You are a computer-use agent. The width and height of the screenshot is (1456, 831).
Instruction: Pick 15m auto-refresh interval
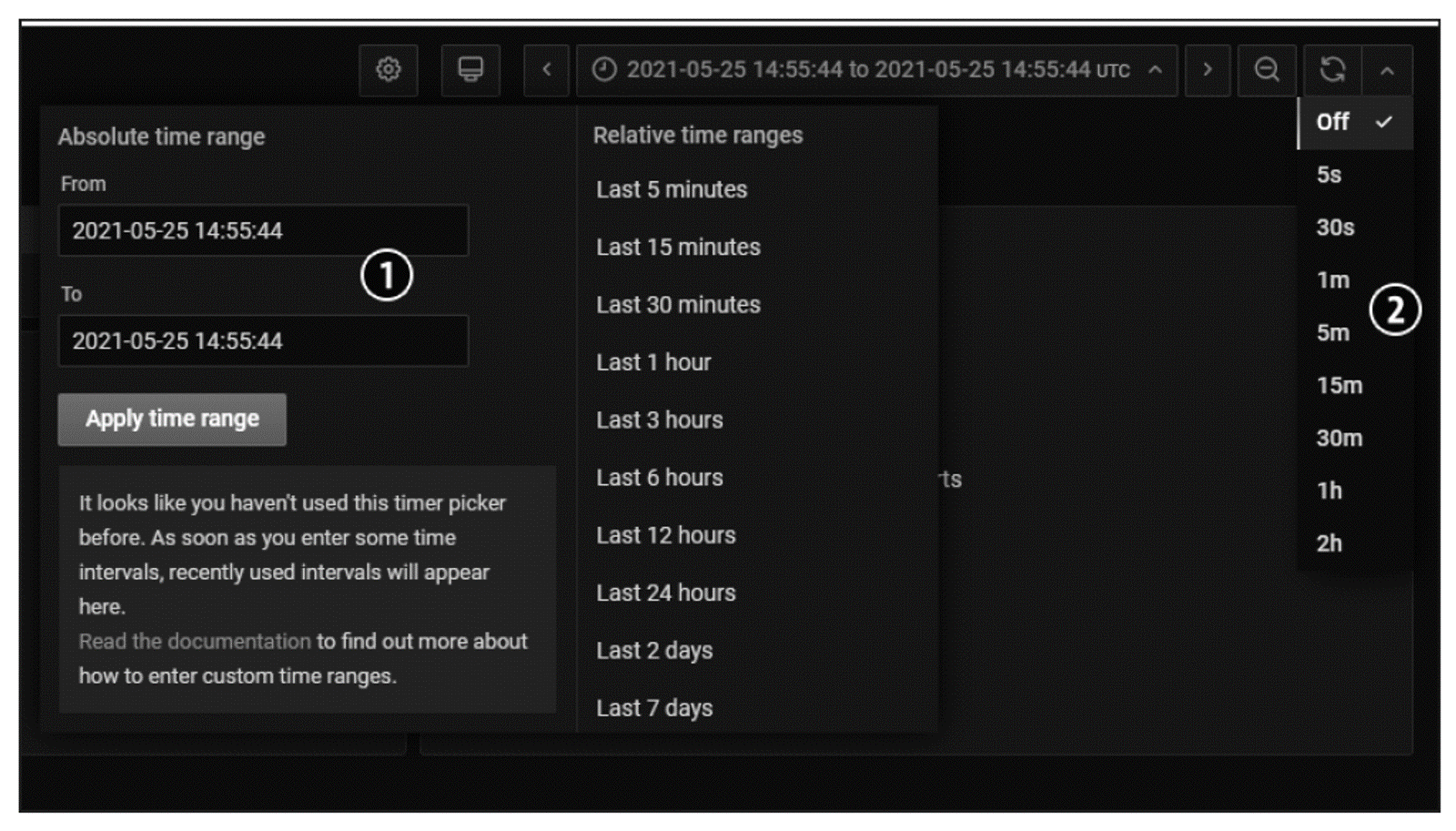click(1339, 386)
